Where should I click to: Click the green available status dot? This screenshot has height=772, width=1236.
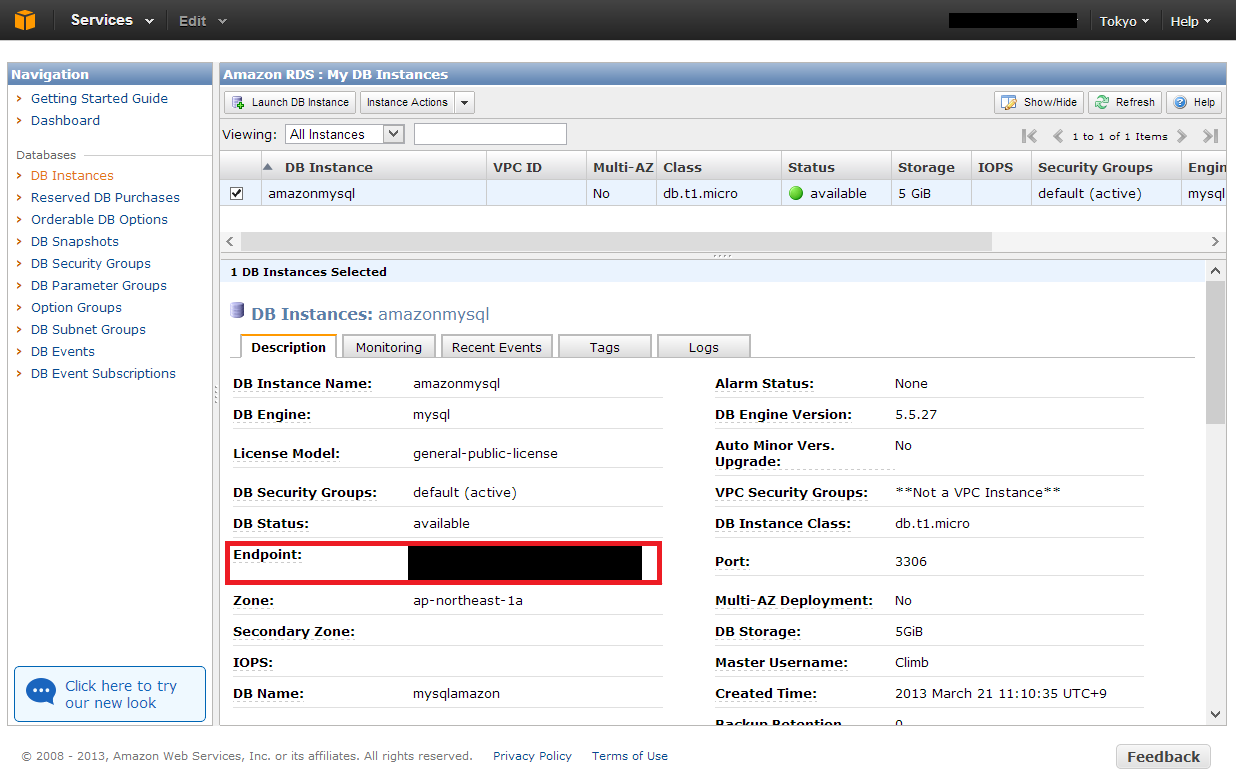click(796, 193)
